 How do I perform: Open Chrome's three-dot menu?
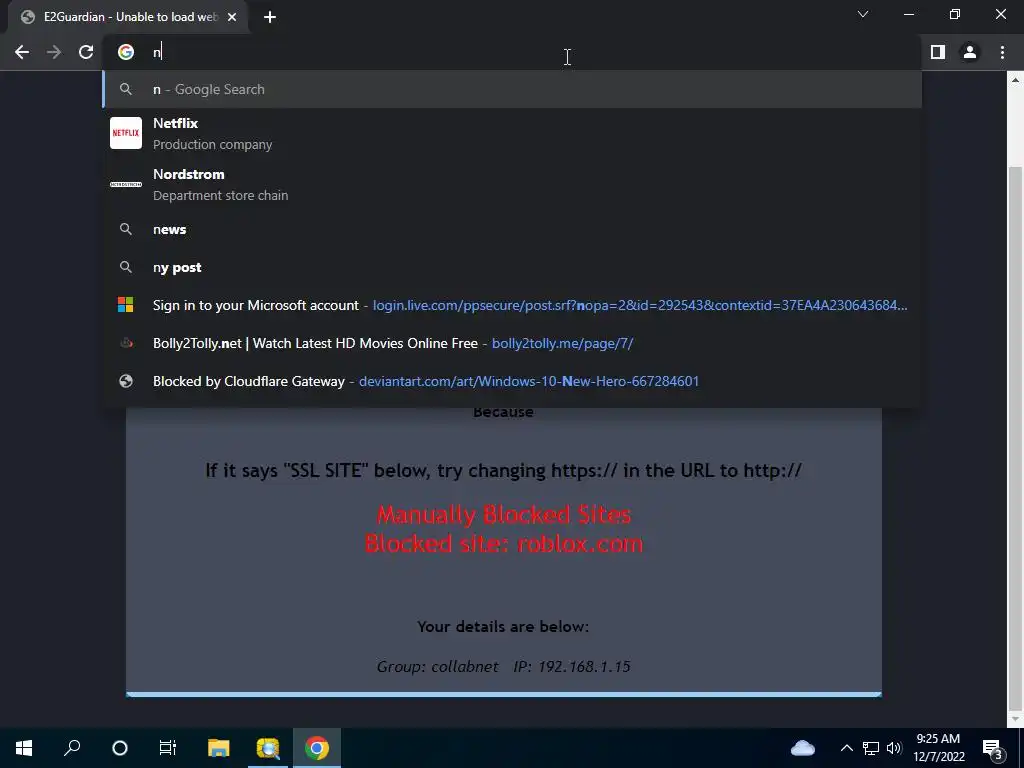(x=1002, y=52)
